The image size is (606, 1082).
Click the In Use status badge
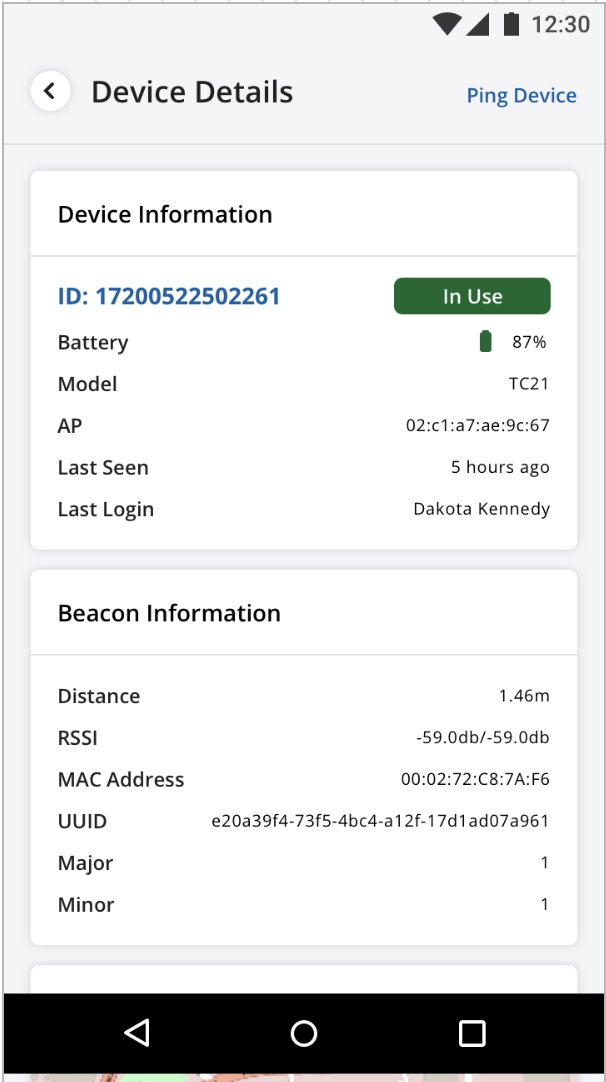pos(472,296)
